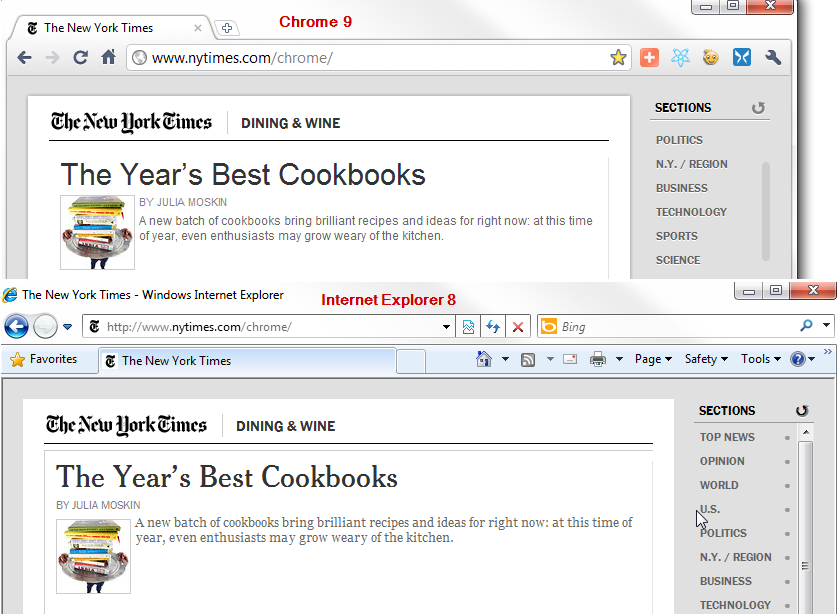Image resolution: width=837 pixels, height=615 pixels.
Task: Click IE stop loading red X
Action: 517,327
